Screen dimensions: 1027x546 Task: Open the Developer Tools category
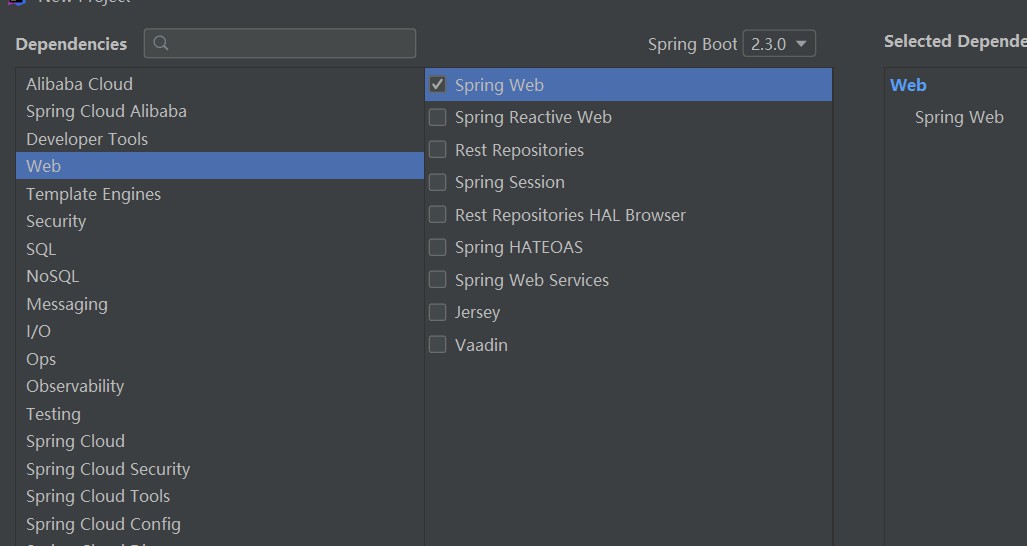(220, 139)
